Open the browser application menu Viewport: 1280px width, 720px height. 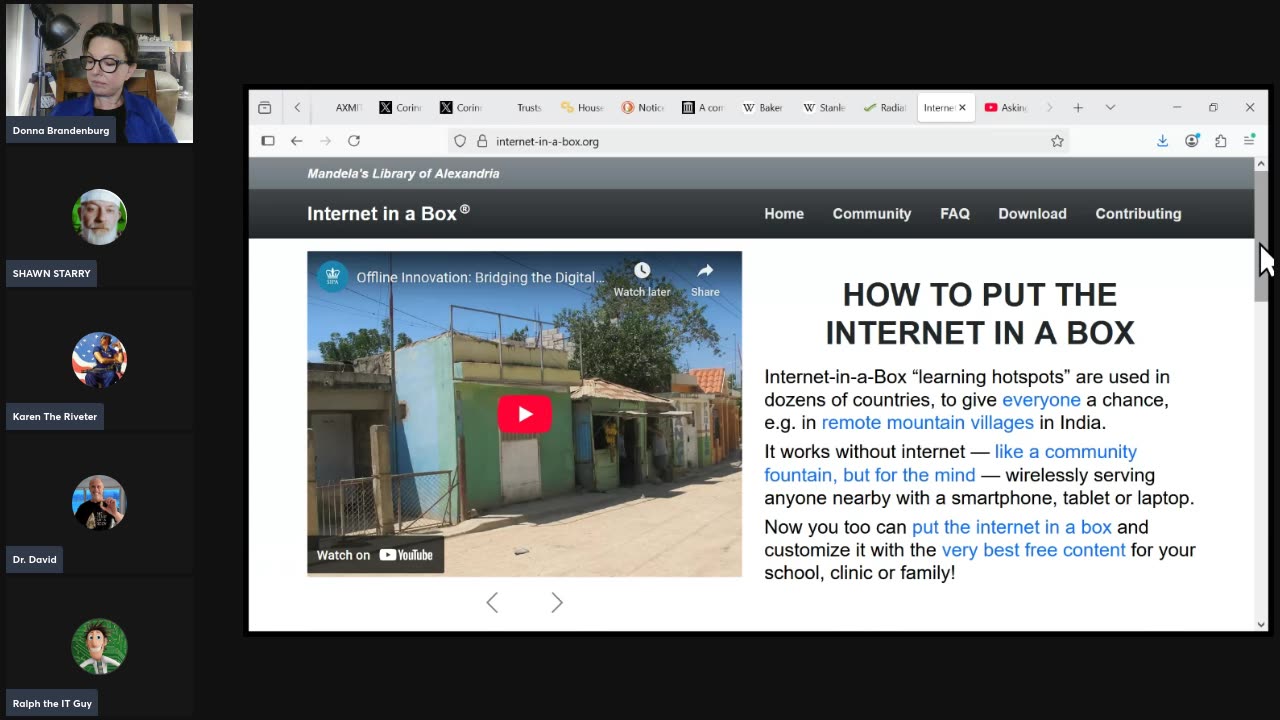[x=1249, y=141]
